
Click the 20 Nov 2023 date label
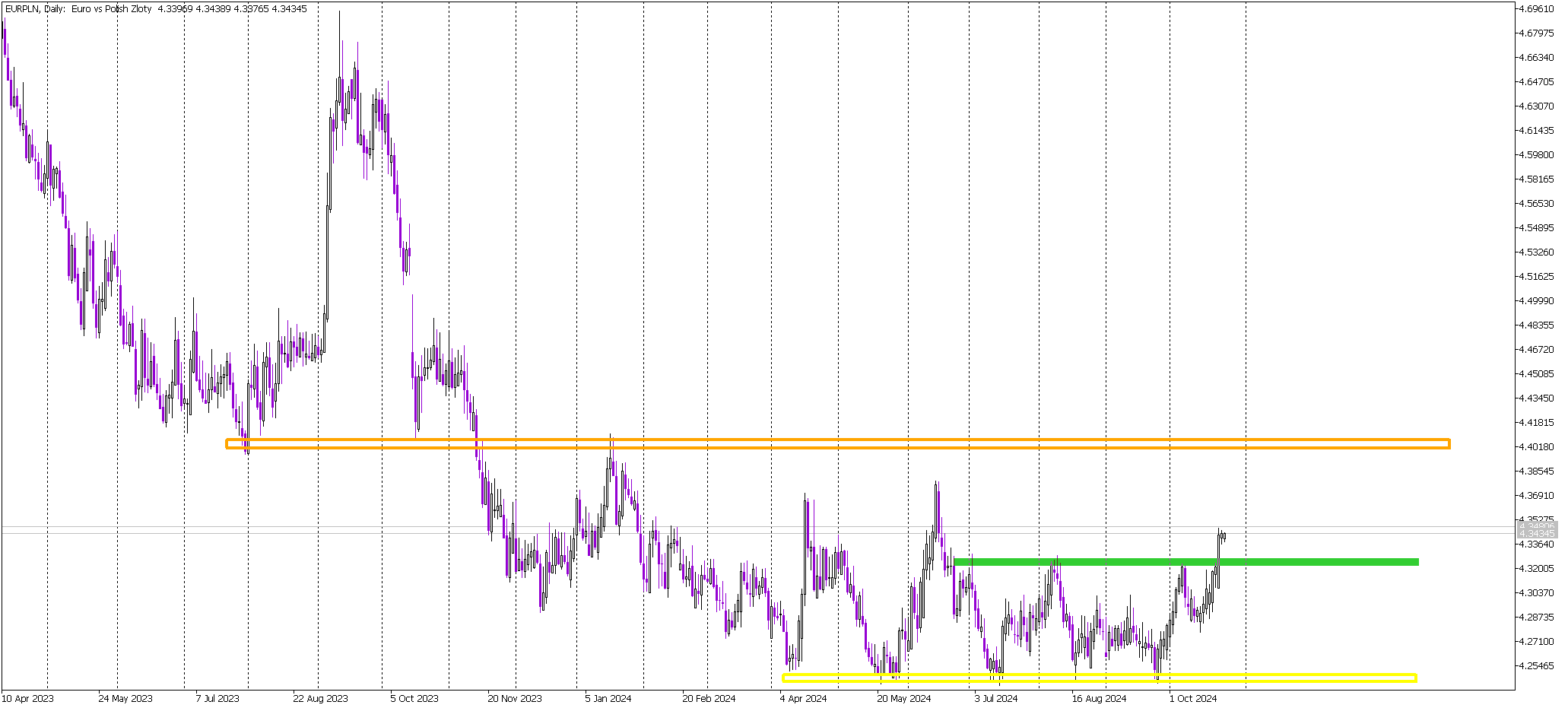tap(515, 699)
